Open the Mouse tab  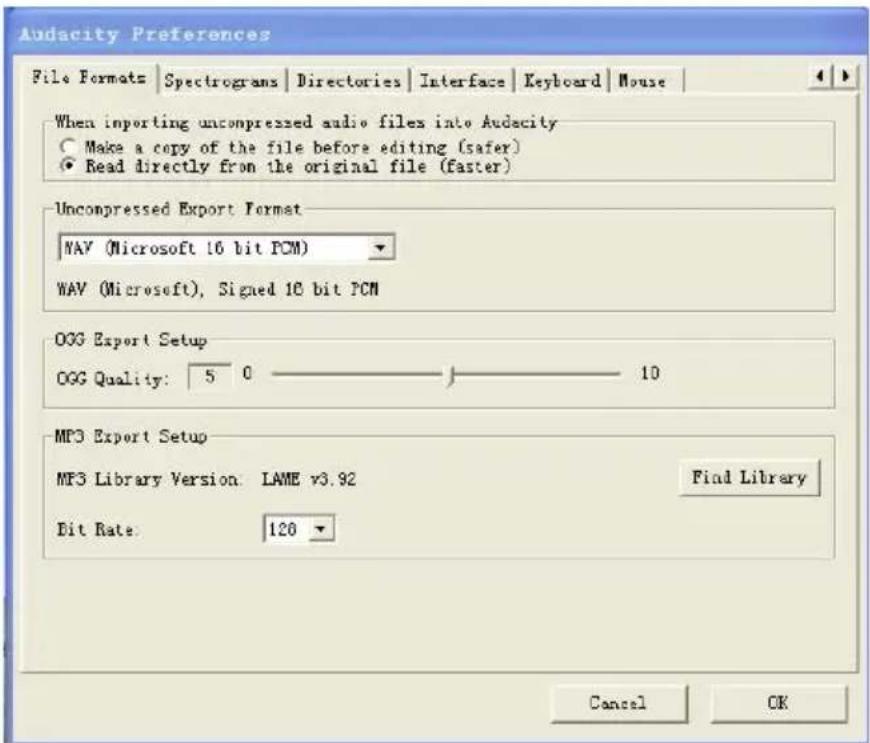tap(643, 81)
